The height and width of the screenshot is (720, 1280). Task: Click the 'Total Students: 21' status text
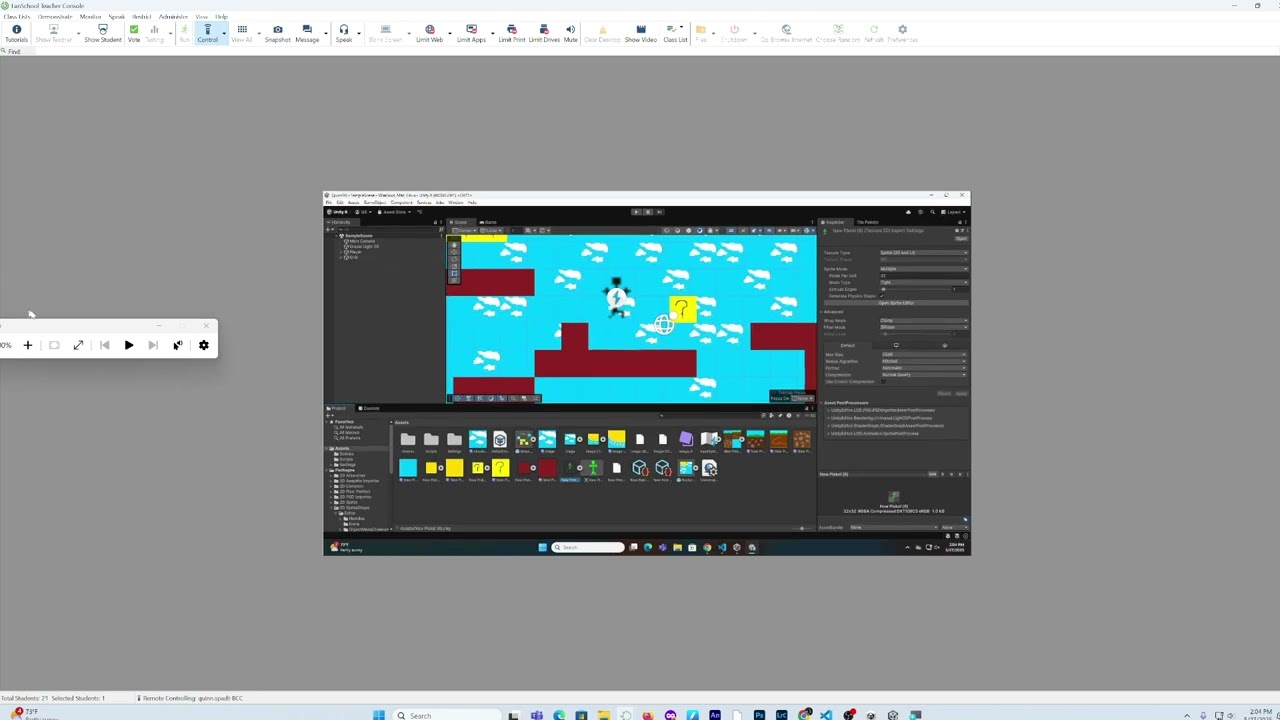(x=24, y=698)
